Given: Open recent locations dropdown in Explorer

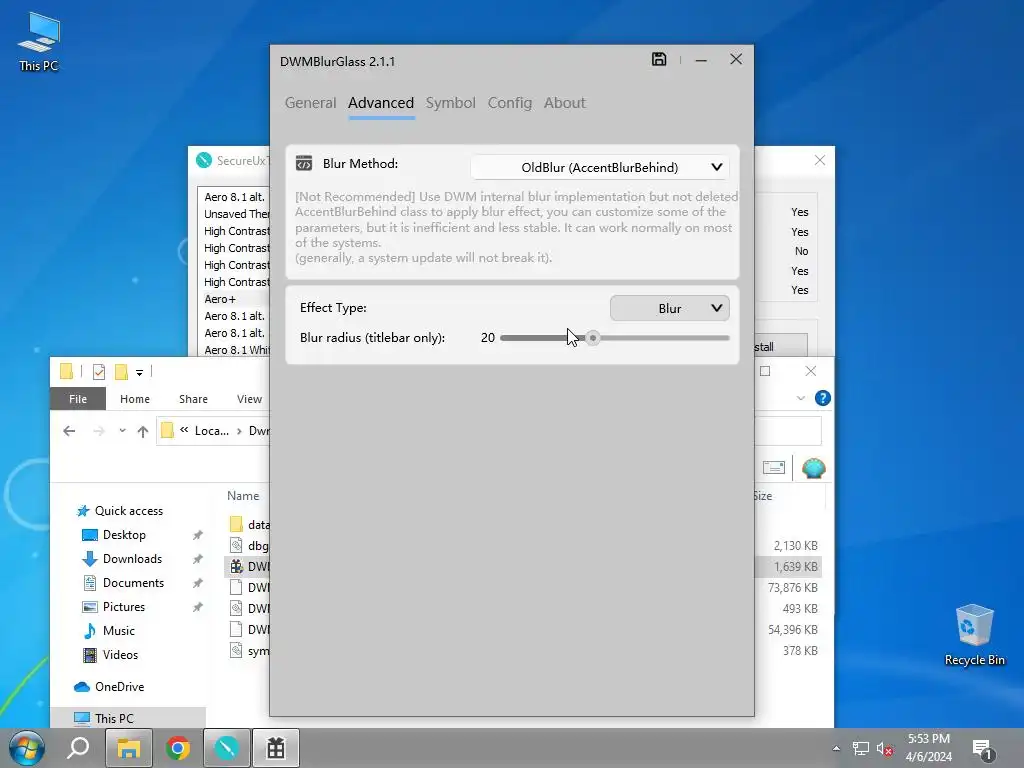Looking at the screenshot, I should tap(122, 431).
